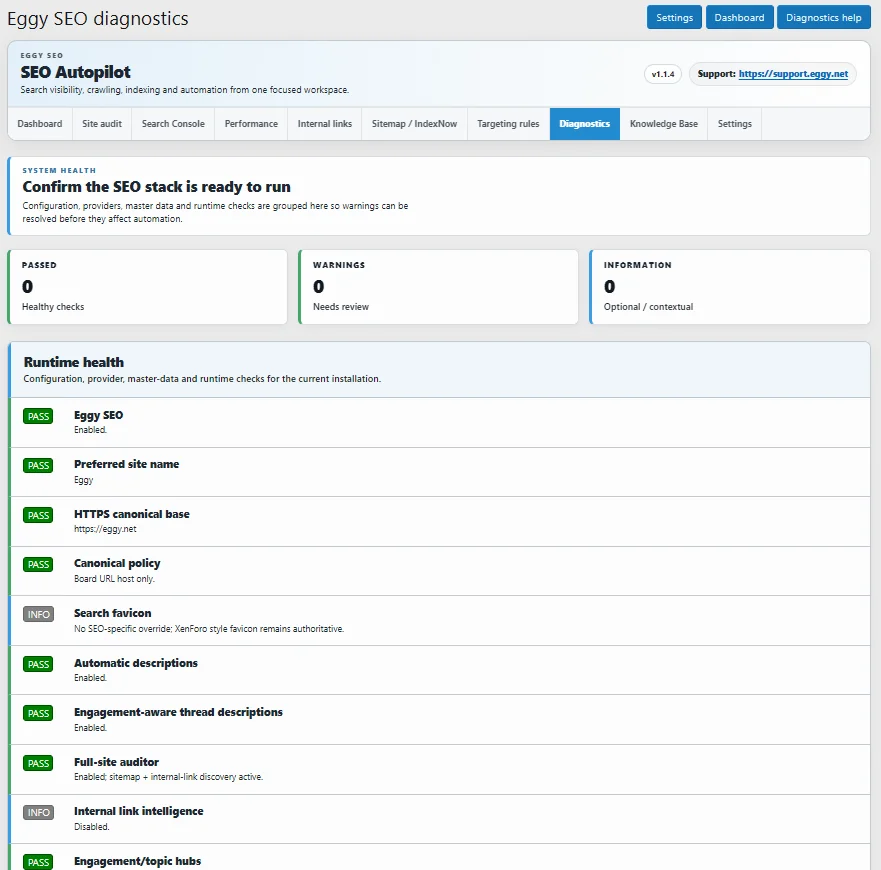
Task: Select the 'Preferred site name' title
Action: 126,464
